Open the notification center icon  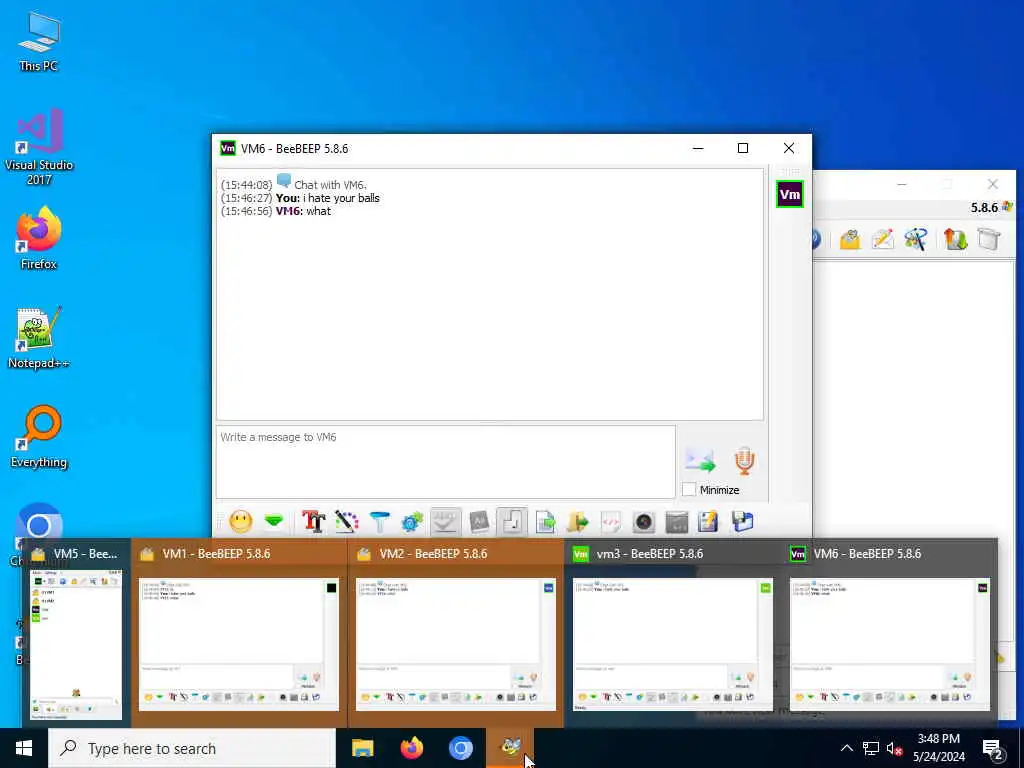coord(992,748)
